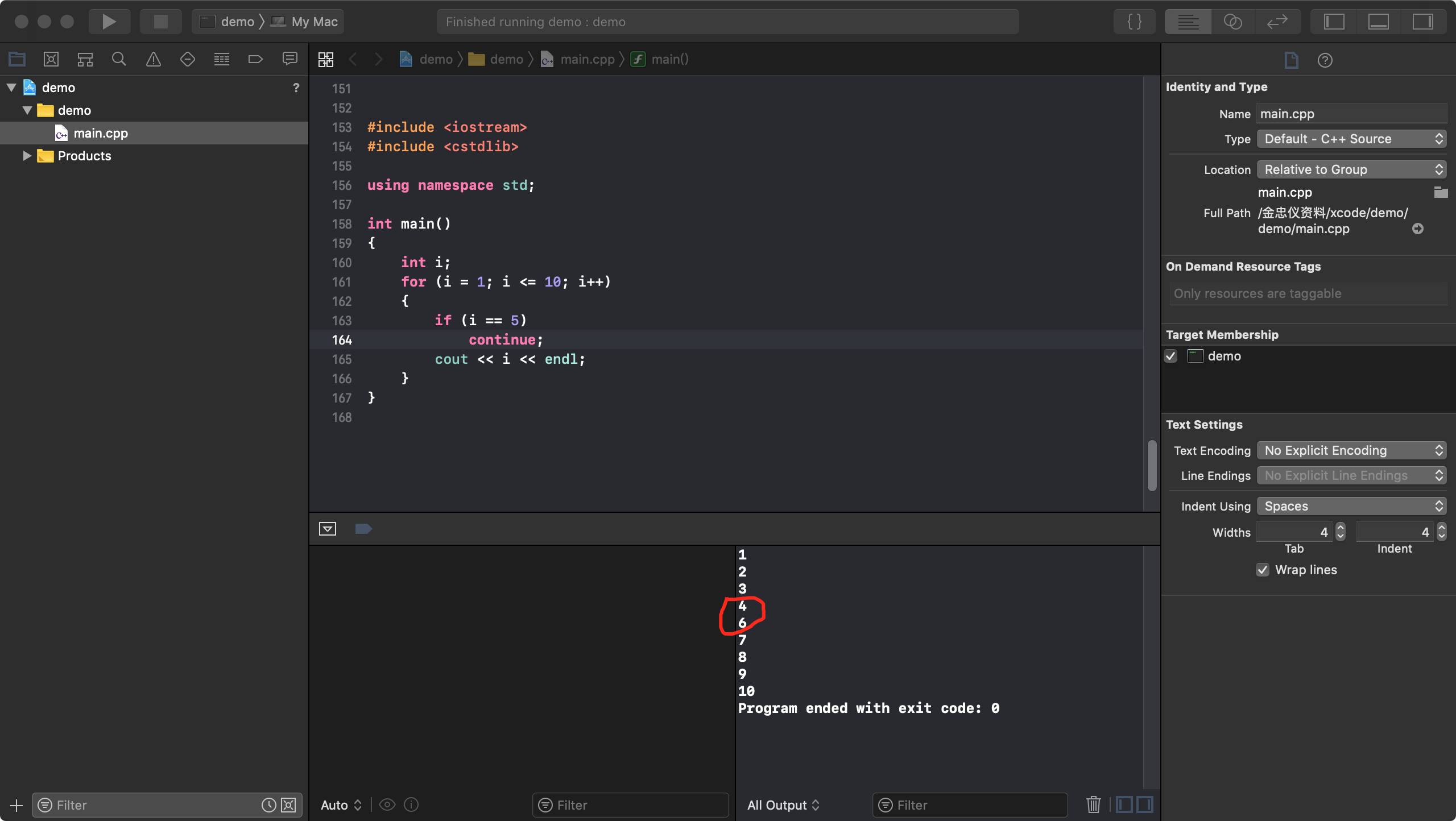Click the editor vertical scrollbar thumb
The height and width of the screenshot is (821, 1456).
1152,465
